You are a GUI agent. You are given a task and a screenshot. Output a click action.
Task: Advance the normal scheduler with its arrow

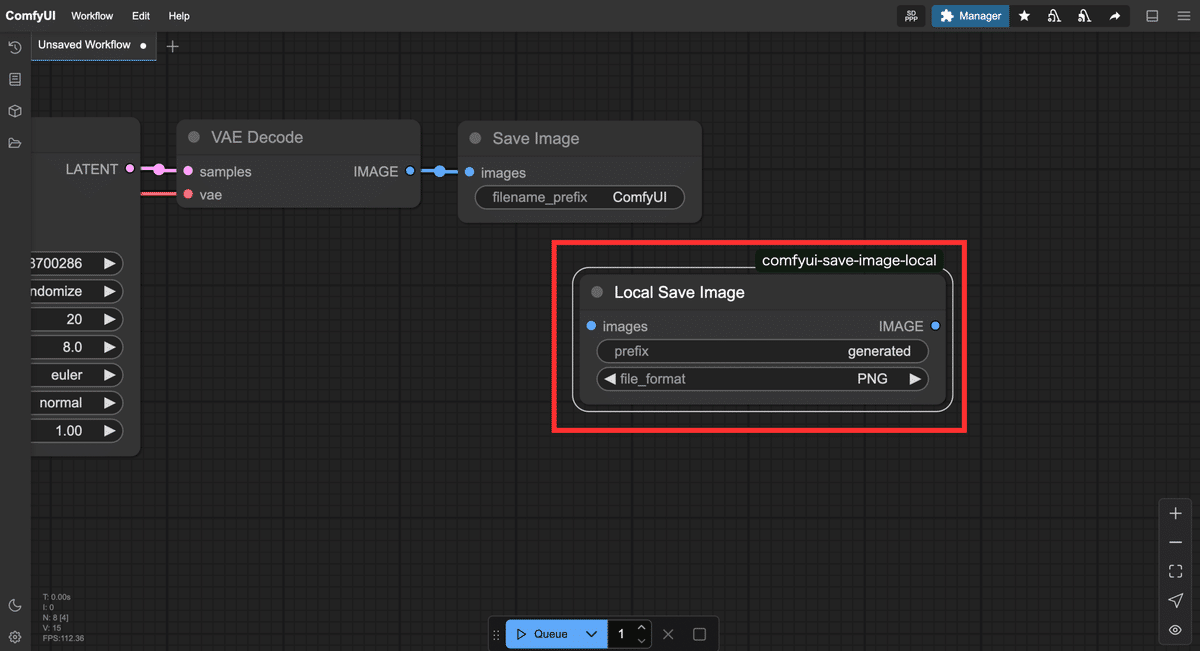pyautogui.click(x=110, y=403)
